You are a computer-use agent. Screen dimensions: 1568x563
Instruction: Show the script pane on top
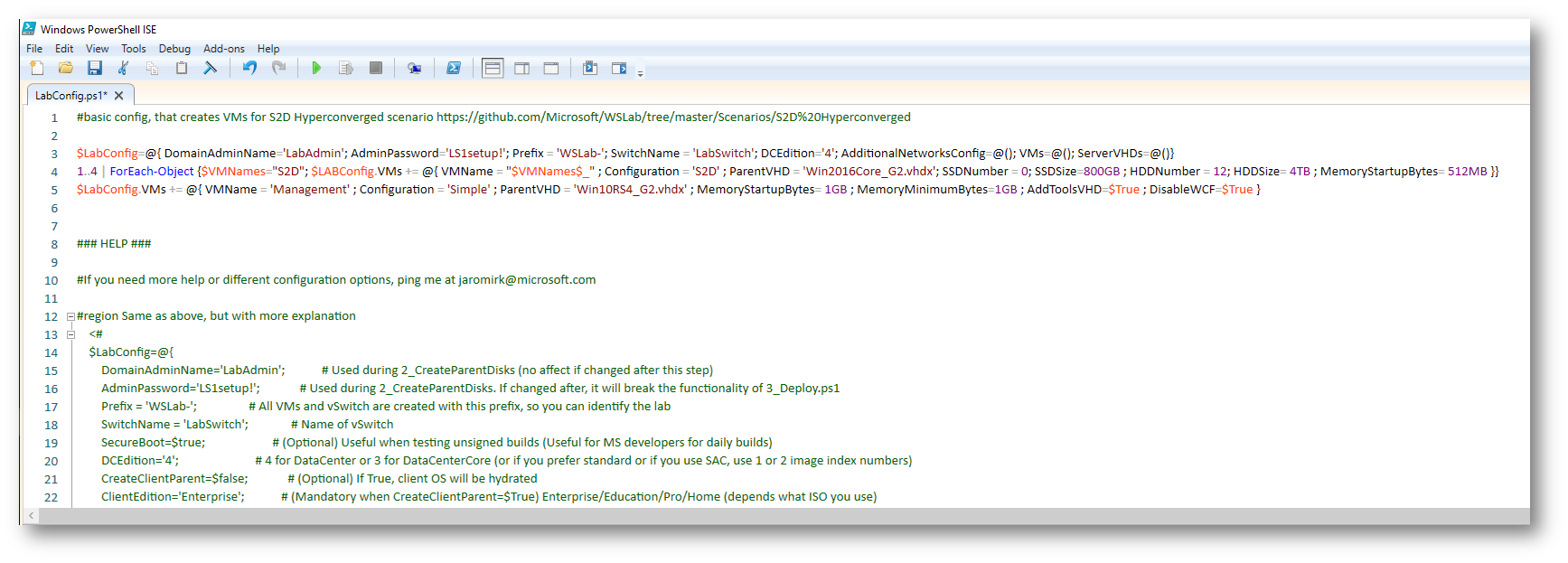point(493,68)
